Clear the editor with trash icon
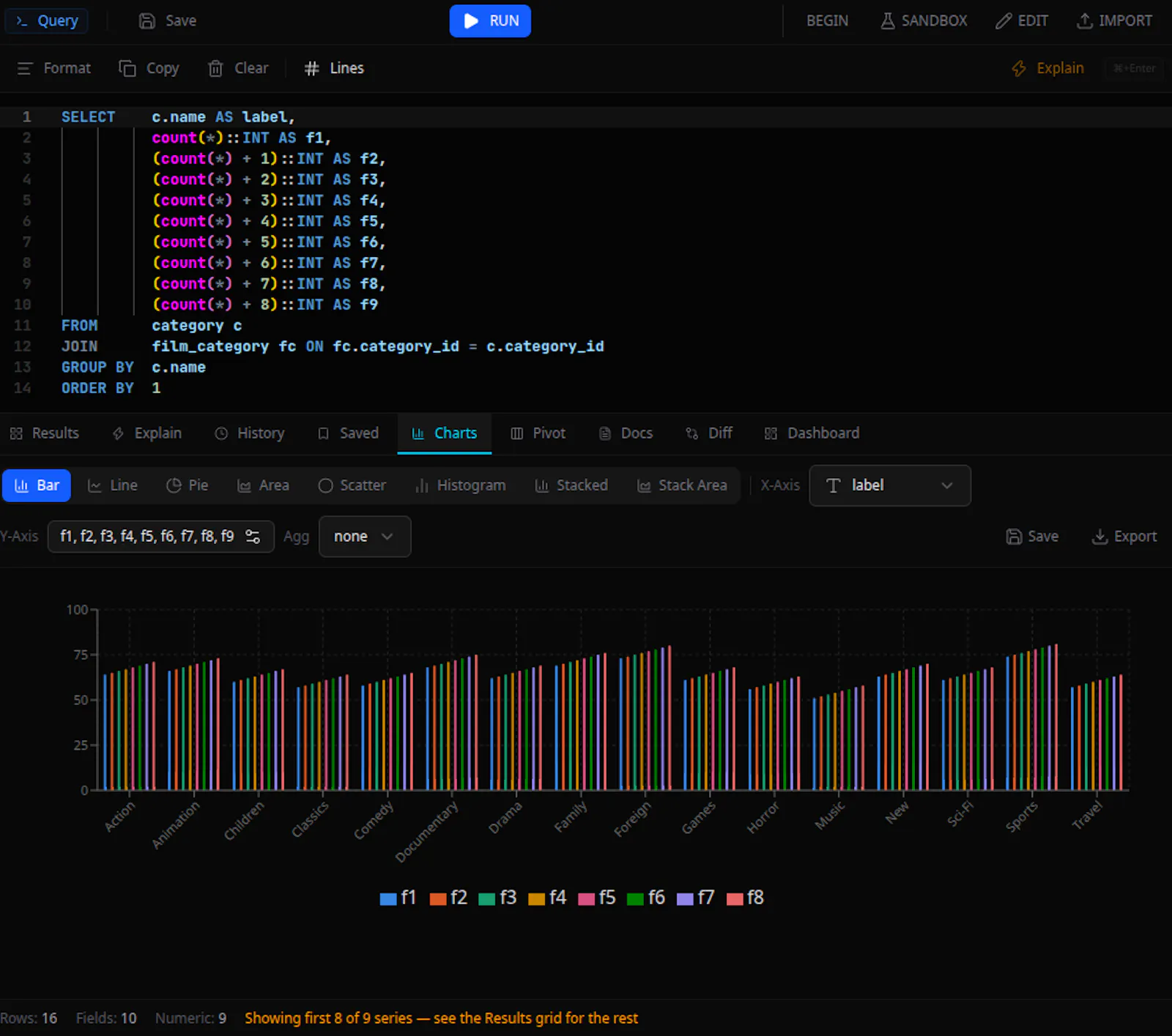This screenshot has height=1036, width=1172. pos(215,68)
